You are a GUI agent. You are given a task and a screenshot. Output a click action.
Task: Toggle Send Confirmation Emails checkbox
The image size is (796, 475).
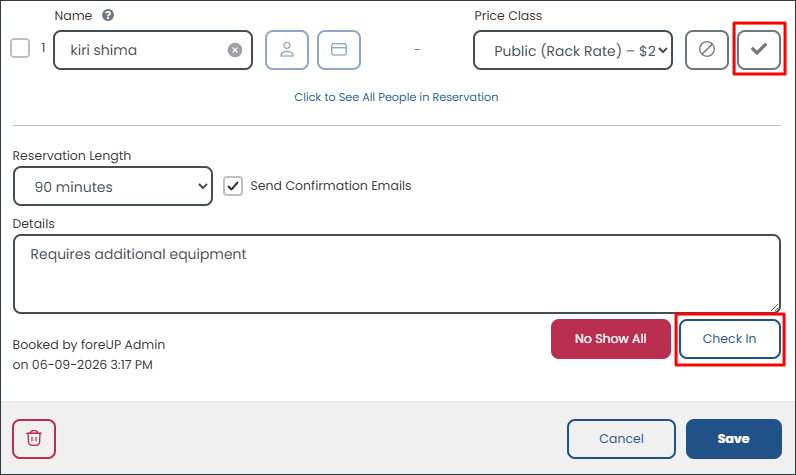pos(233,186)
